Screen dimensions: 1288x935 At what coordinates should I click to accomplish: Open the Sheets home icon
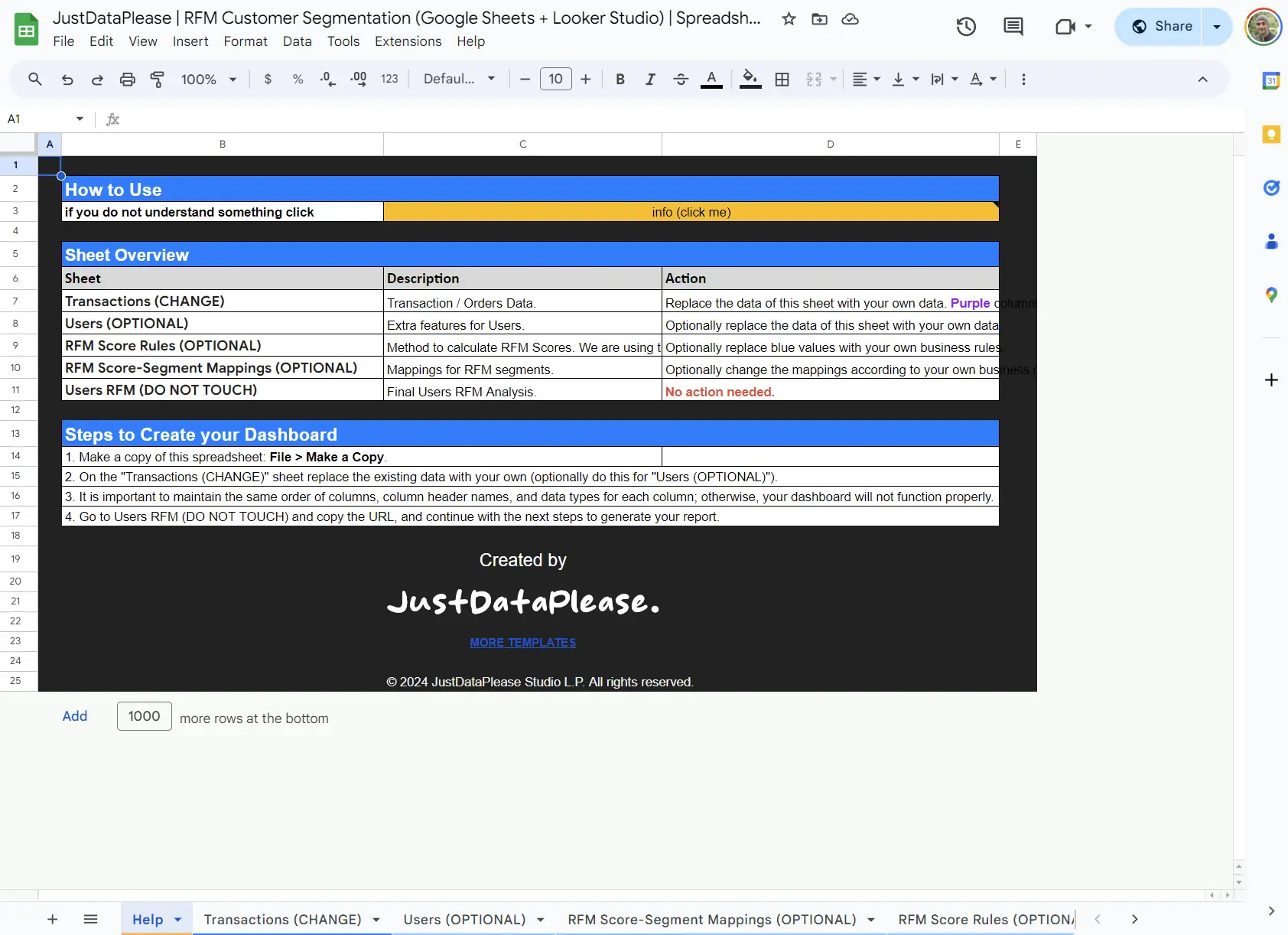point(27,30)
